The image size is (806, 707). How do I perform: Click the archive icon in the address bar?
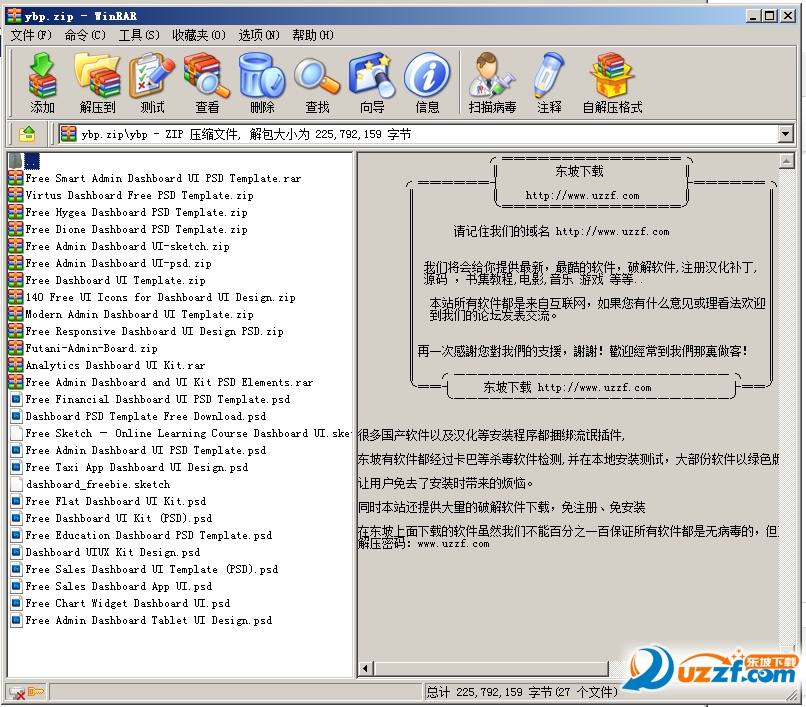(x=68, y=134)
